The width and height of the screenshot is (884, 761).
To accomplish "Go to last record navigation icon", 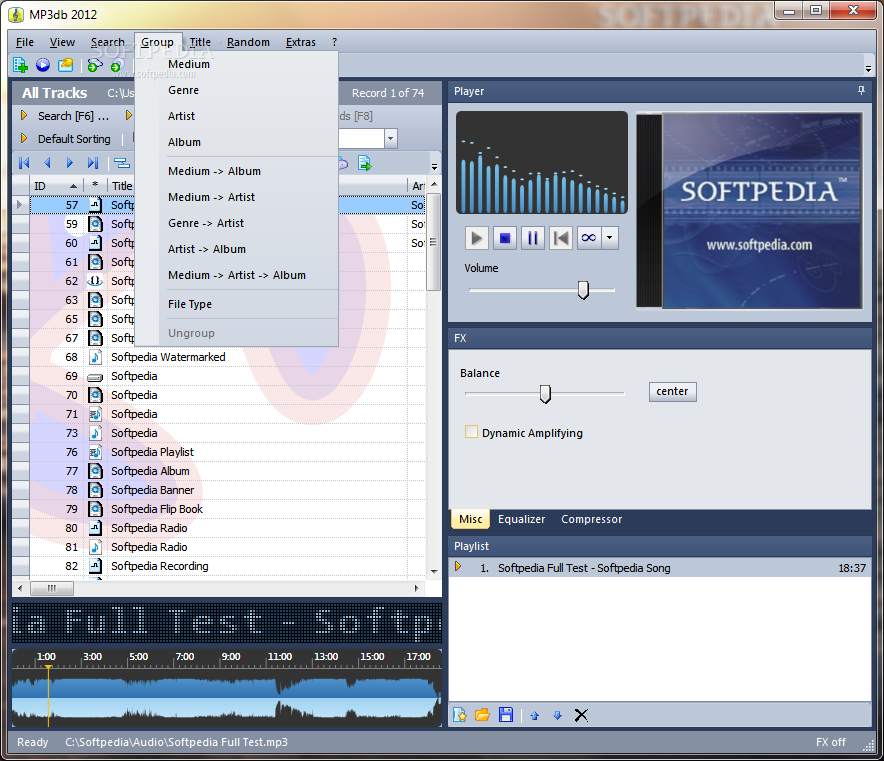I will pyautogui.click(x=93, y=163).
